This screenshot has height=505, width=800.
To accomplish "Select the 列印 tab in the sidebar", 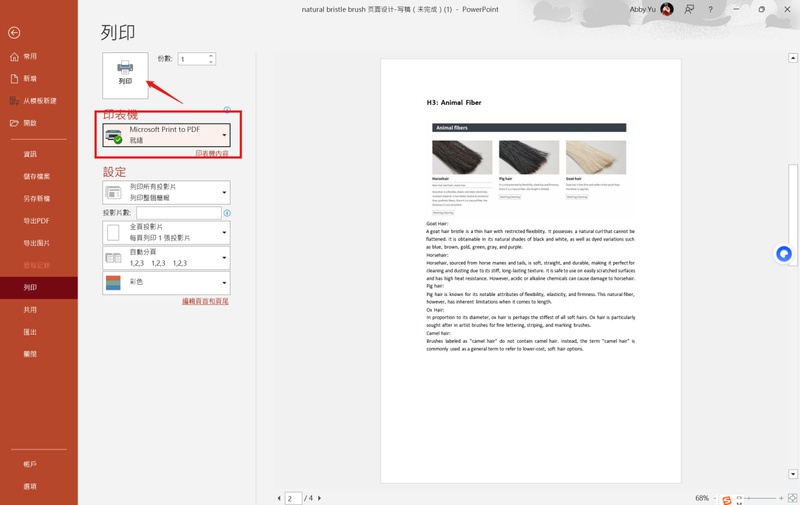I will (x=39, y=288).
